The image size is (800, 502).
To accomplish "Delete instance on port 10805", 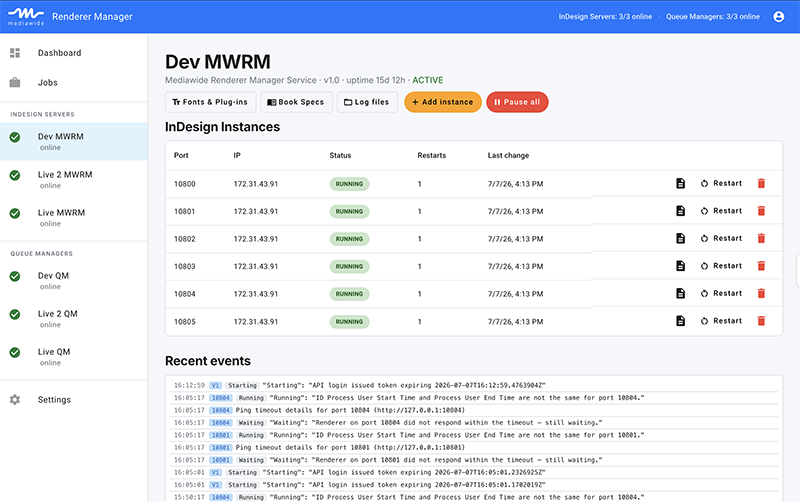I will click(761, 321).
